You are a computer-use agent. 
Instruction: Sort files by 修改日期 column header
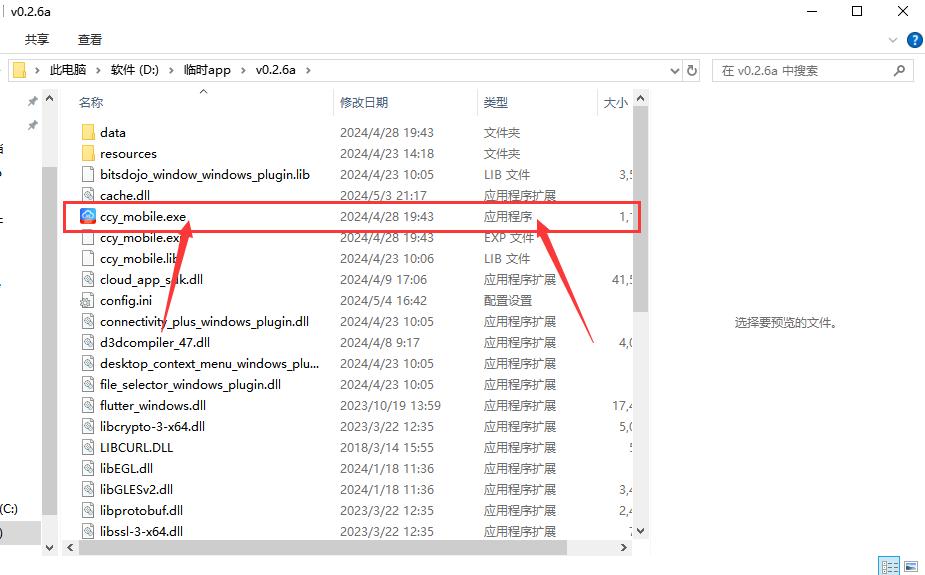364,102
